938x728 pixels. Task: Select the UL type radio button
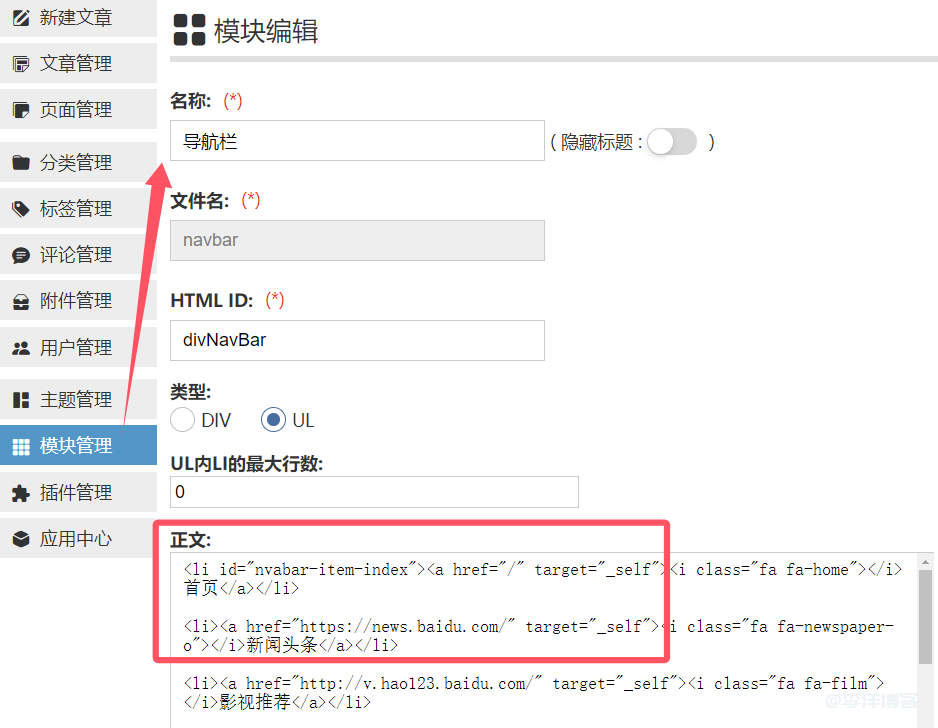coord(273,420)
